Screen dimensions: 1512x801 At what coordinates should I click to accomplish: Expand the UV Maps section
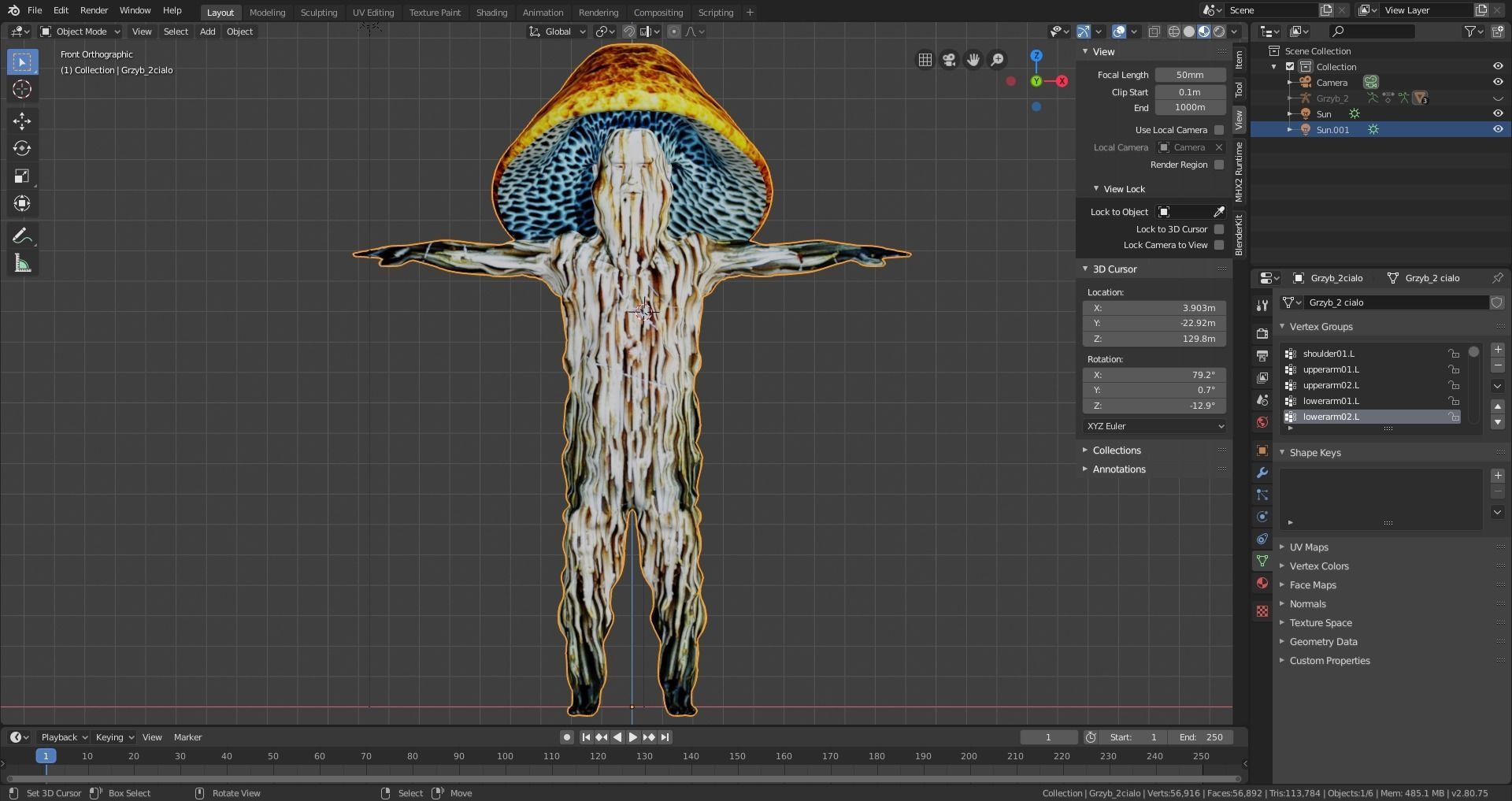[x=1308, y=547]
